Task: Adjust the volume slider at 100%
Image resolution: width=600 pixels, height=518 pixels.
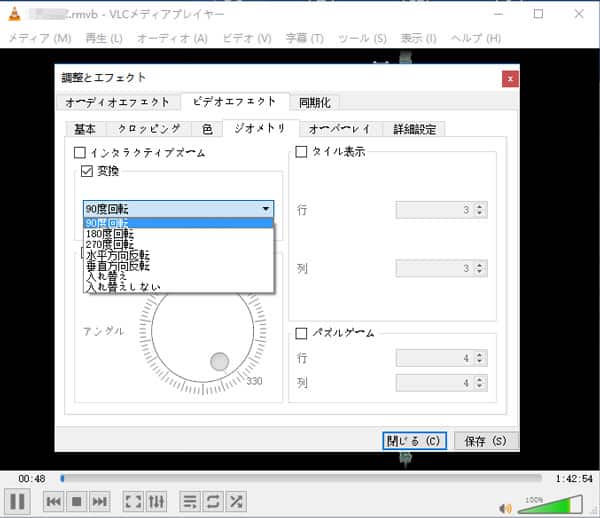Action: [550, 505]
